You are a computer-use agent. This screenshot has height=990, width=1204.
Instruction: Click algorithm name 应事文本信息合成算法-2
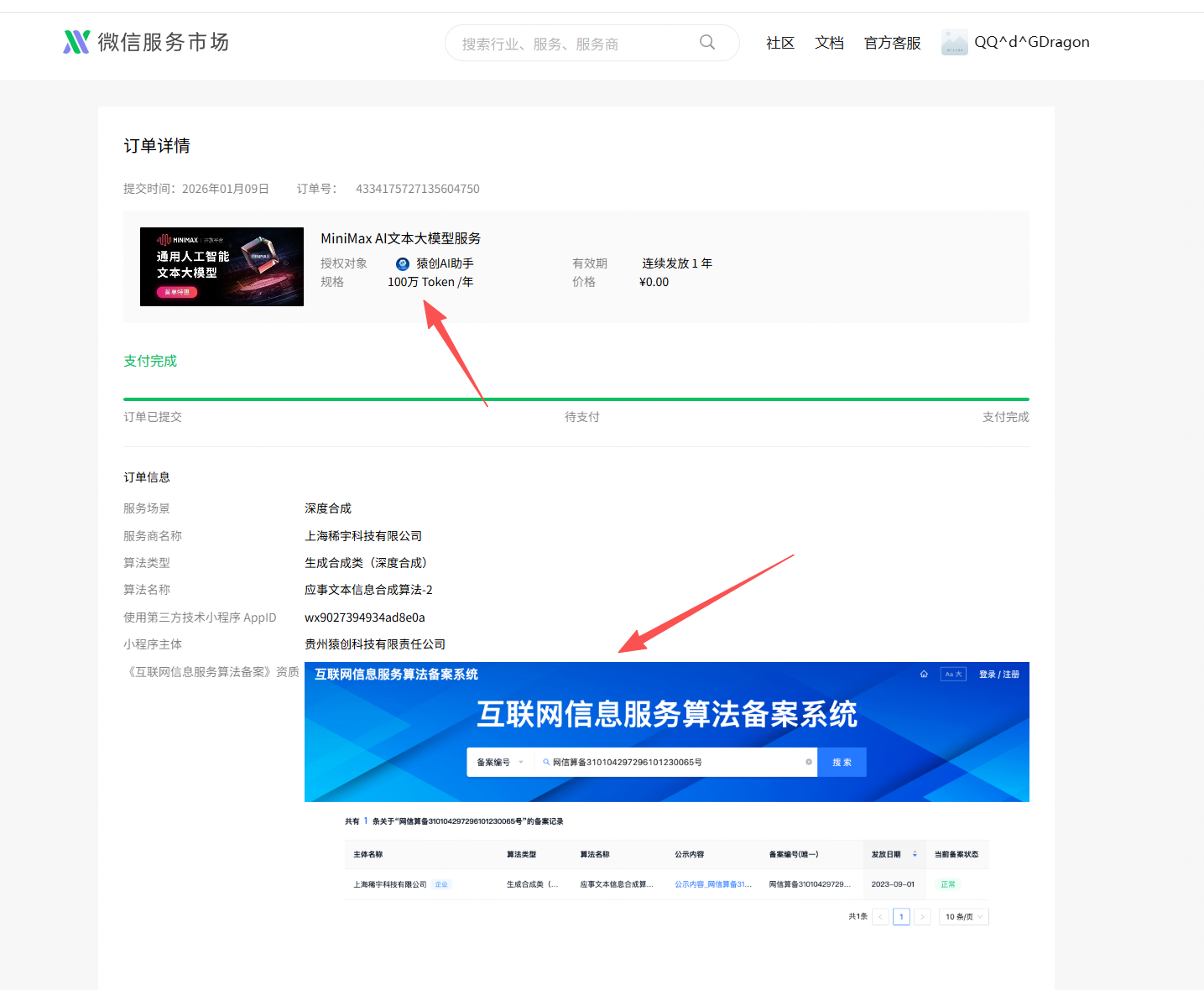pos(368,590)
